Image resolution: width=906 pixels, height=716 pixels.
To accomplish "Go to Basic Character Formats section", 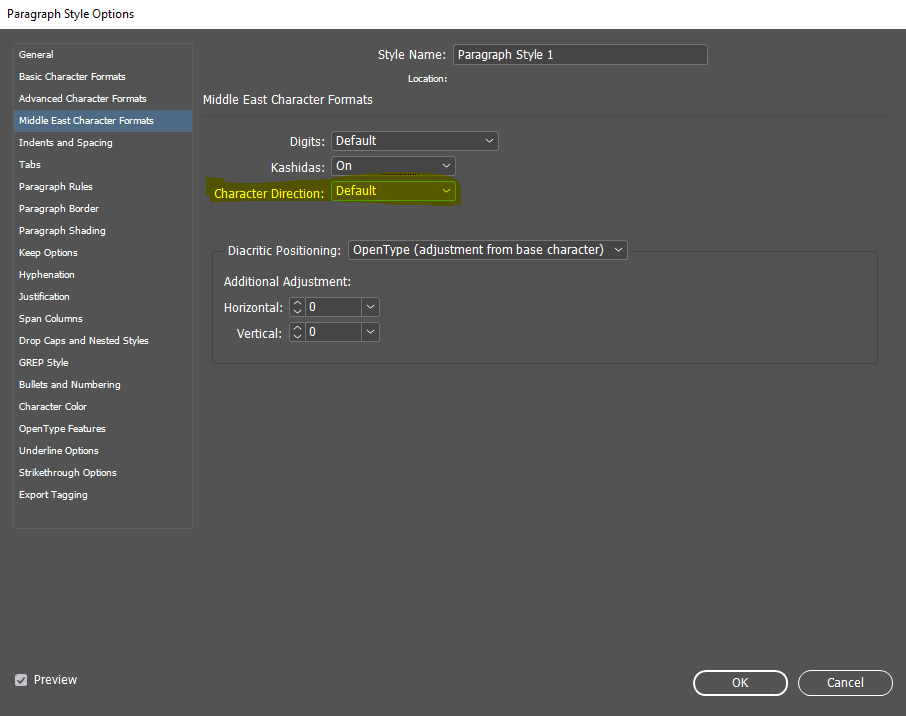I will click(72, 77).
